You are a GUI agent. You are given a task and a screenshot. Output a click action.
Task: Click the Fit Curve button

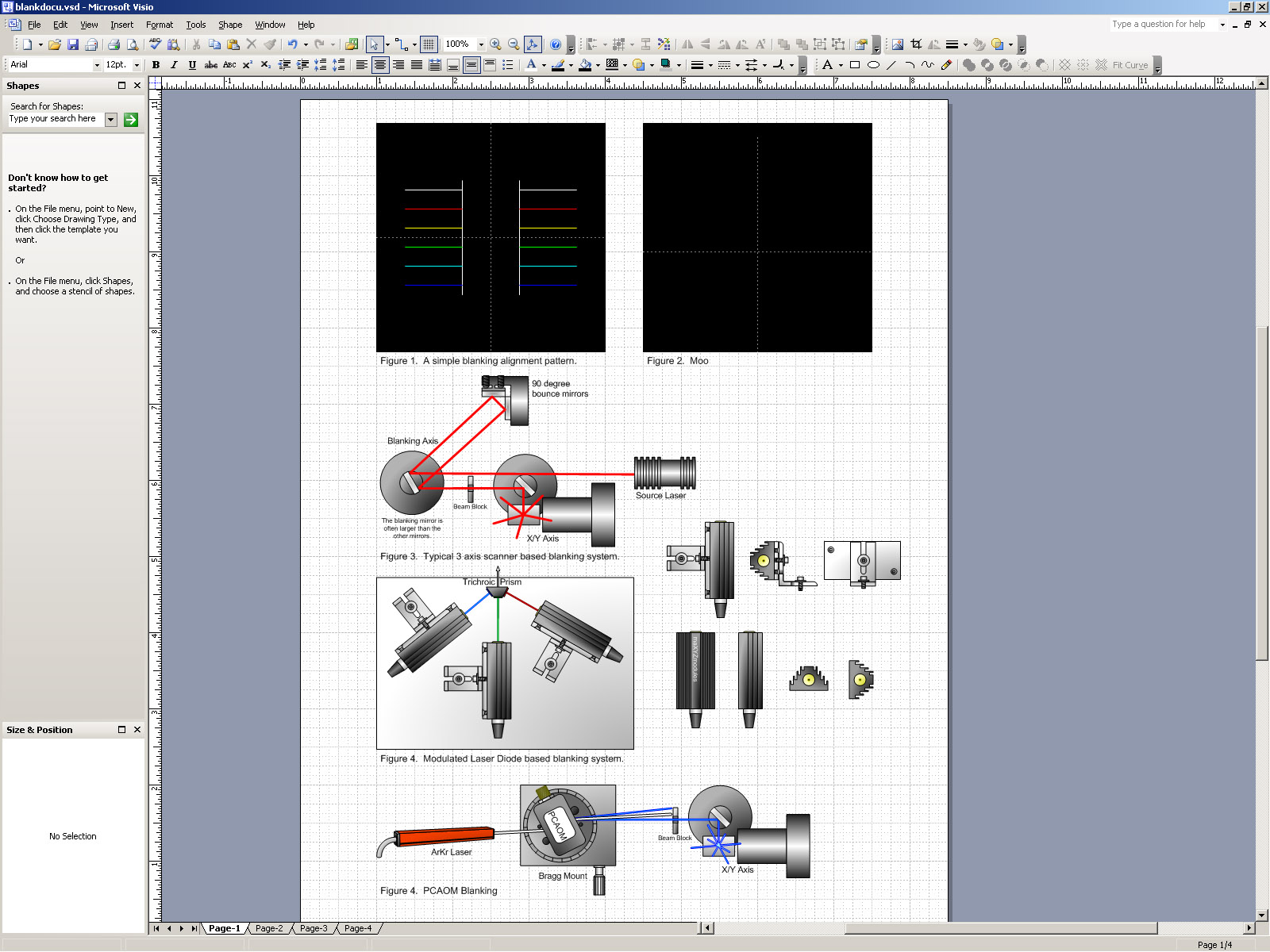point(1130,65)
